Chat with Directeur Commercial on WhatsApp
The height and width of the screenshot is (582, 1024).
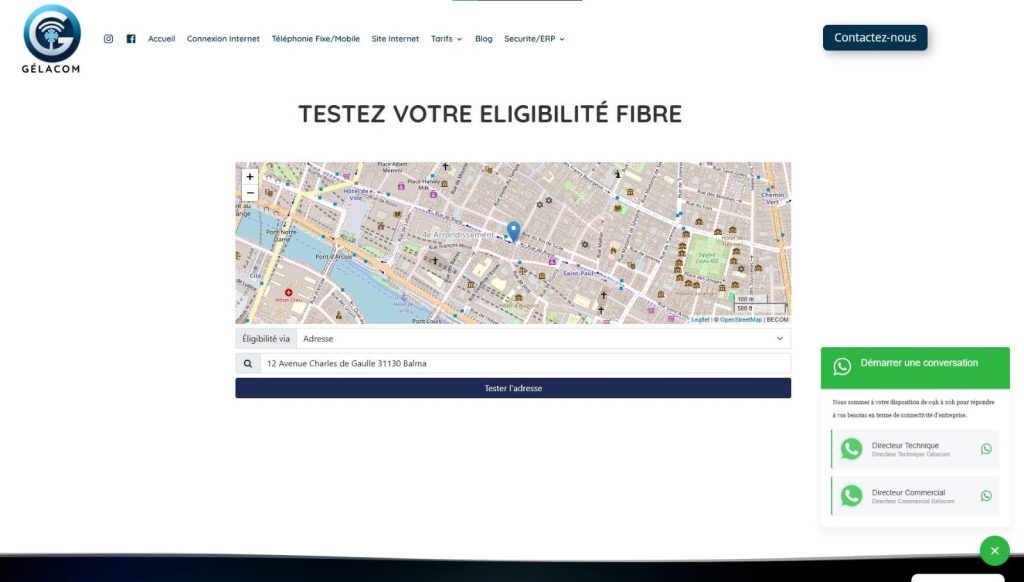pos(914,496)
